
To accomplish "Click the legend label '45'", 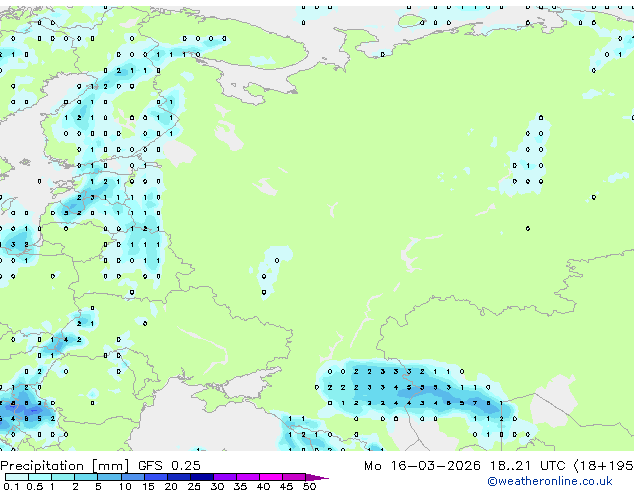I will [x=286, y=486].
